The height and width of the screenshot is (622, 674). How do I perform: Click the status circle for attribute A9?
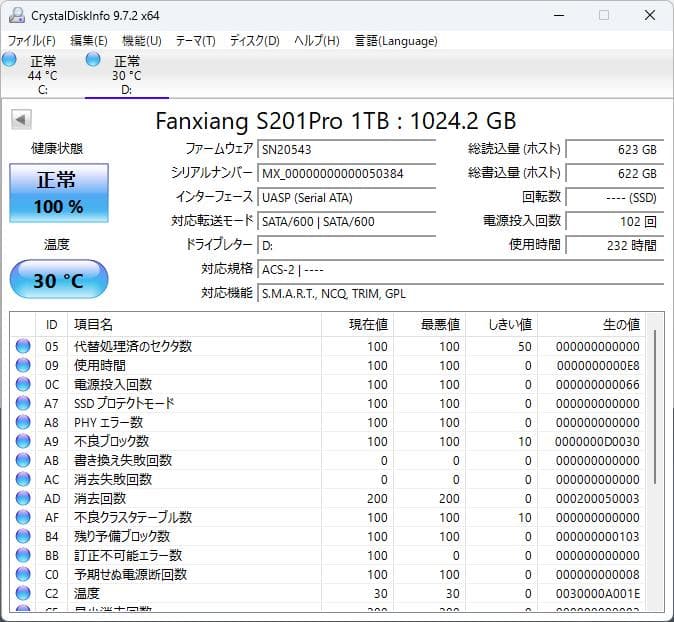tap(23, 441)
